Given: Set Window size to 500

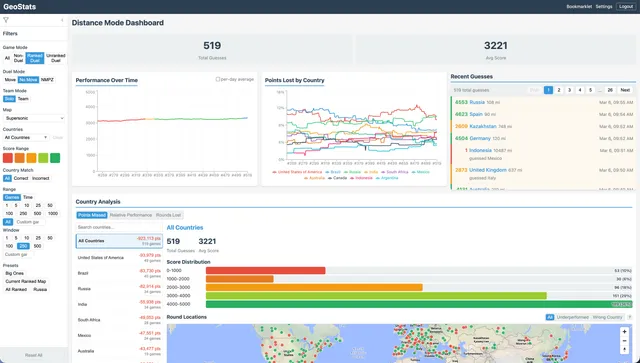Looking at the screenshot, I should point(37,246).
